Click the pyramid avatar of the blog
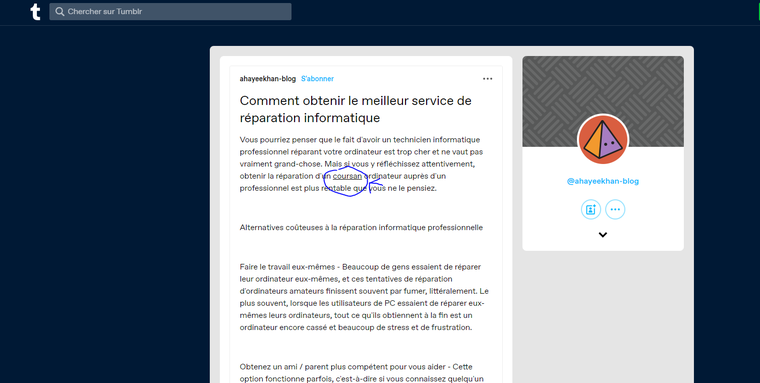 tap(603, 140)
